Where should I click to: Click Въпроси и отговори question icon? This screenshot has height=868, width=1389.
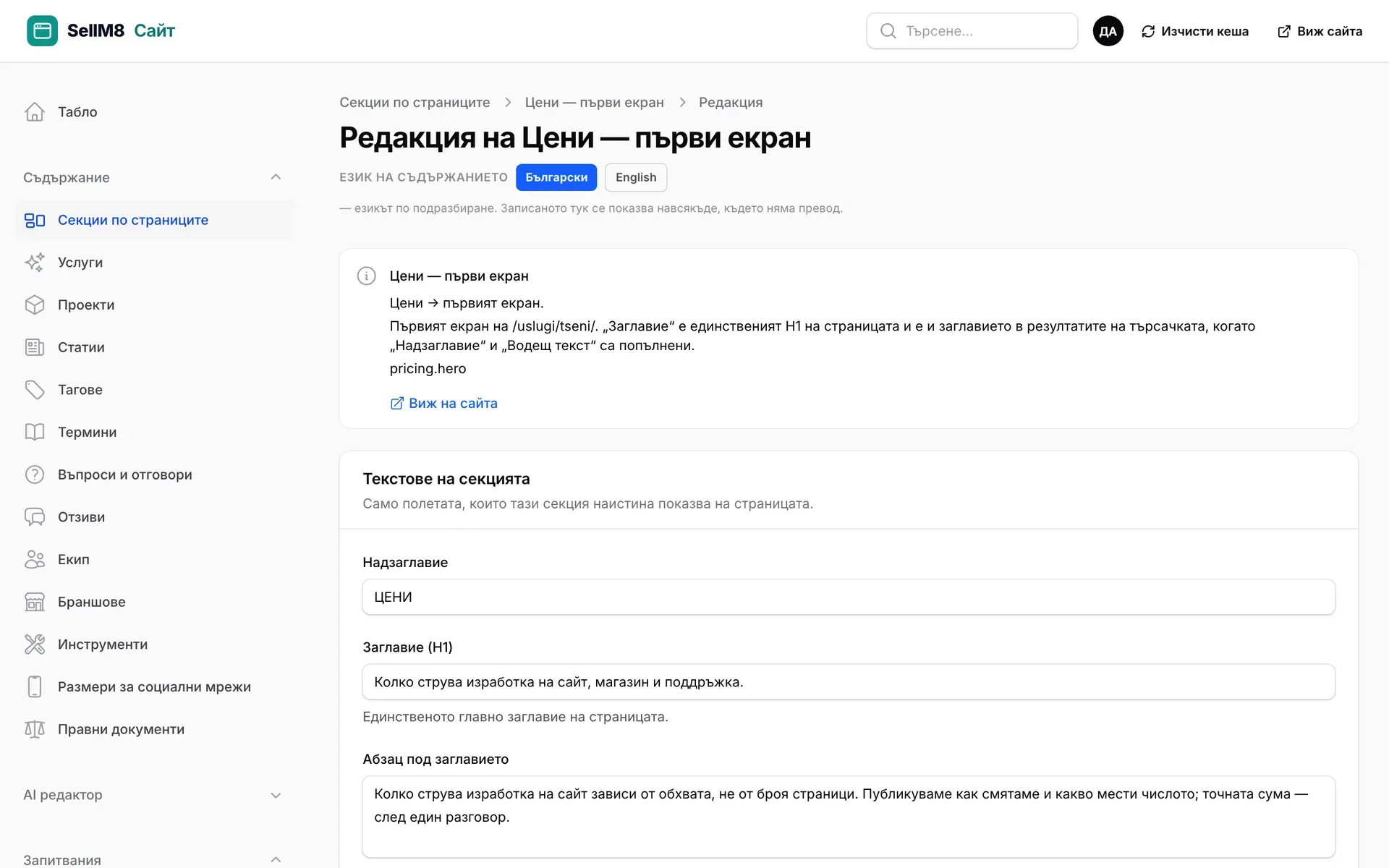point(35,475)
